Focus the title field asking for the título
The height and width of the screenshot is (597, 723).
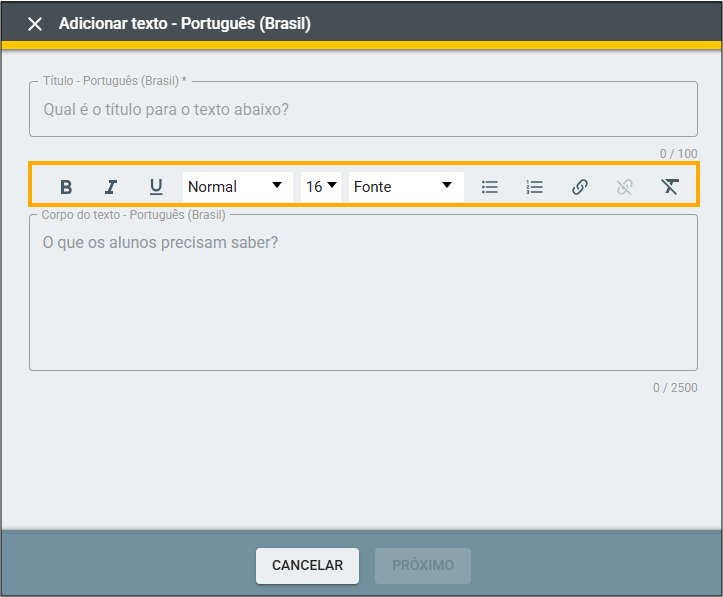363,109
